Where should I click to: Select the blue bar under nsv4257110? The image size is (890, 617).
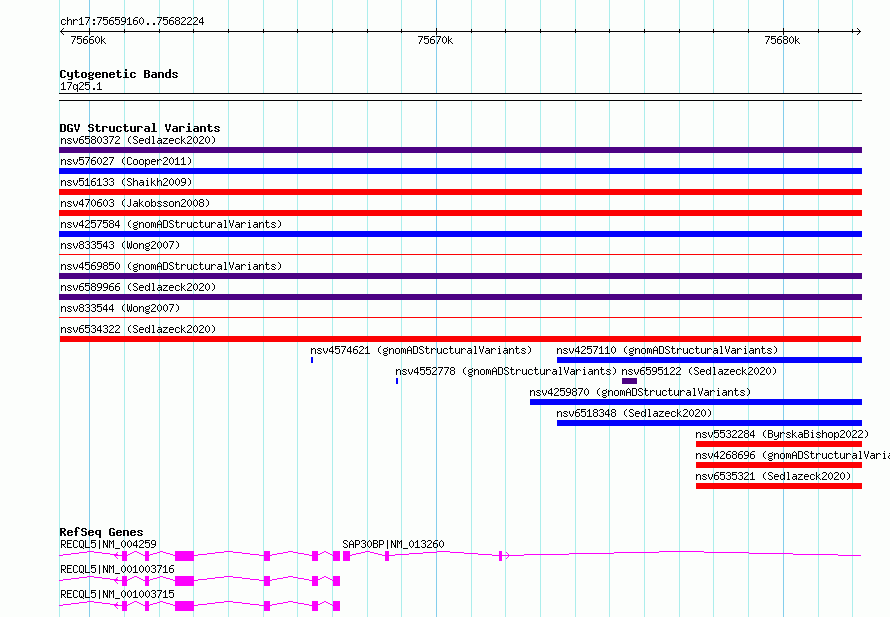pyautogui.click(x=710, y=360)
